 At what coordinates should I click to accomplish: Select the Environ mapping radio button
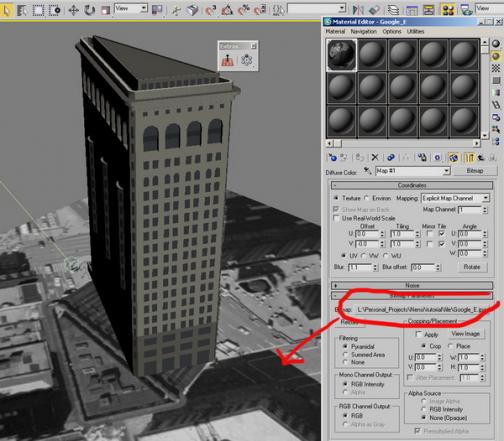367,198
